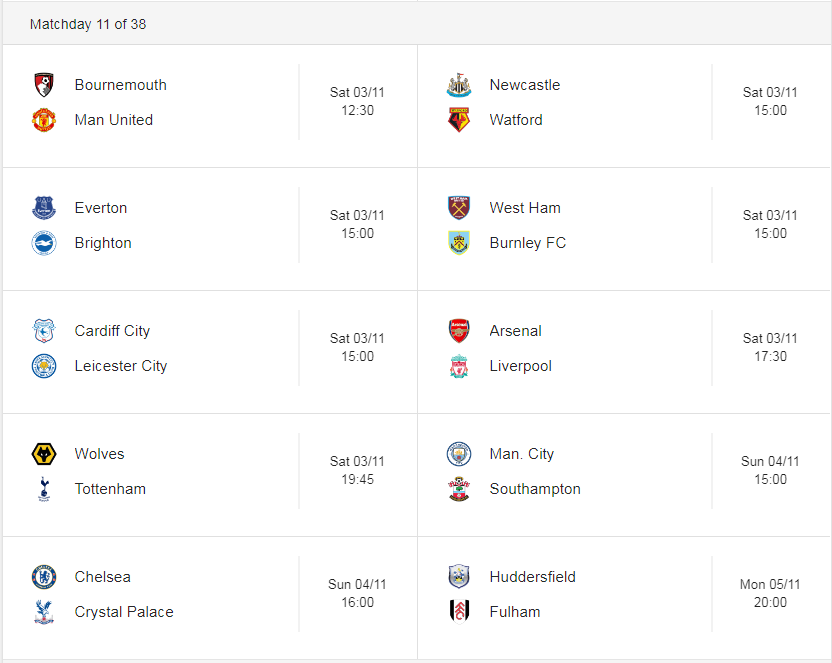Select the Chelsea lion badge
Image resolution: width=832 pixels, height=663 pixels.
coord(44,577)
